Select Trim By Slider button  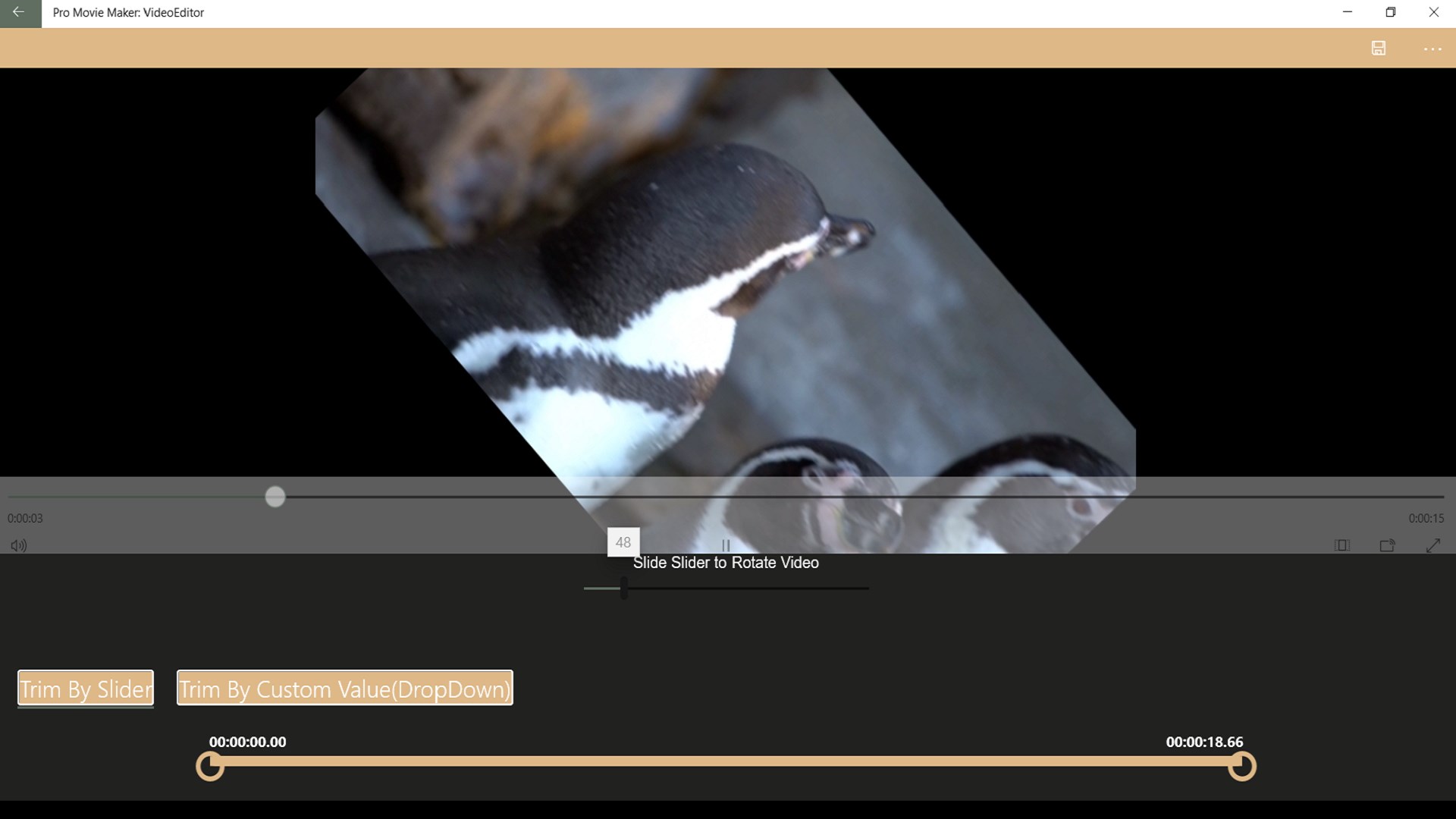point(86,689)
